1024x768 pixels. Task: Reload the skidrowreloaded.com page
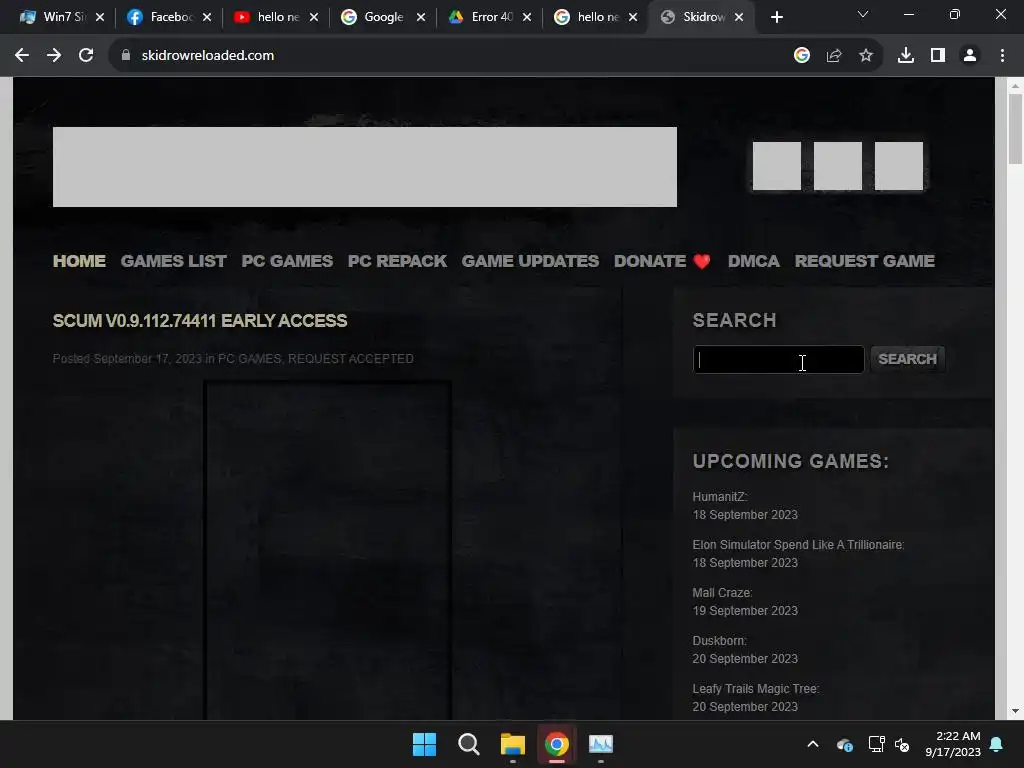point(86,56)
